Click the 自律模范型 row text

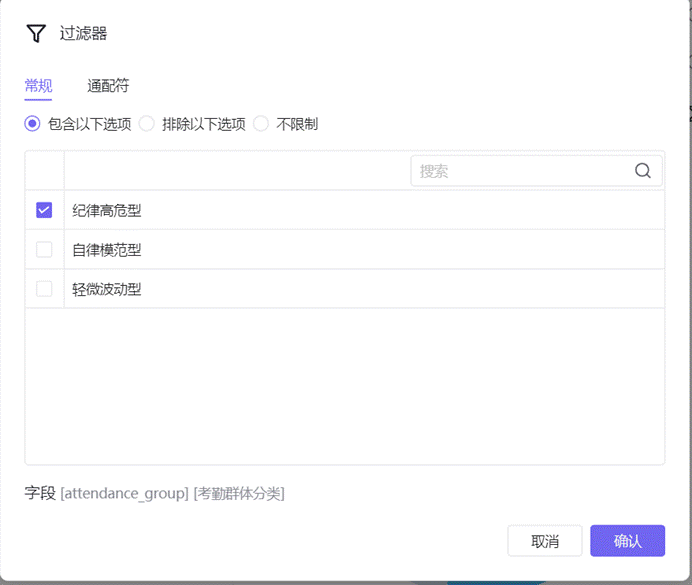pyautogui.click(x=107, y=250)
